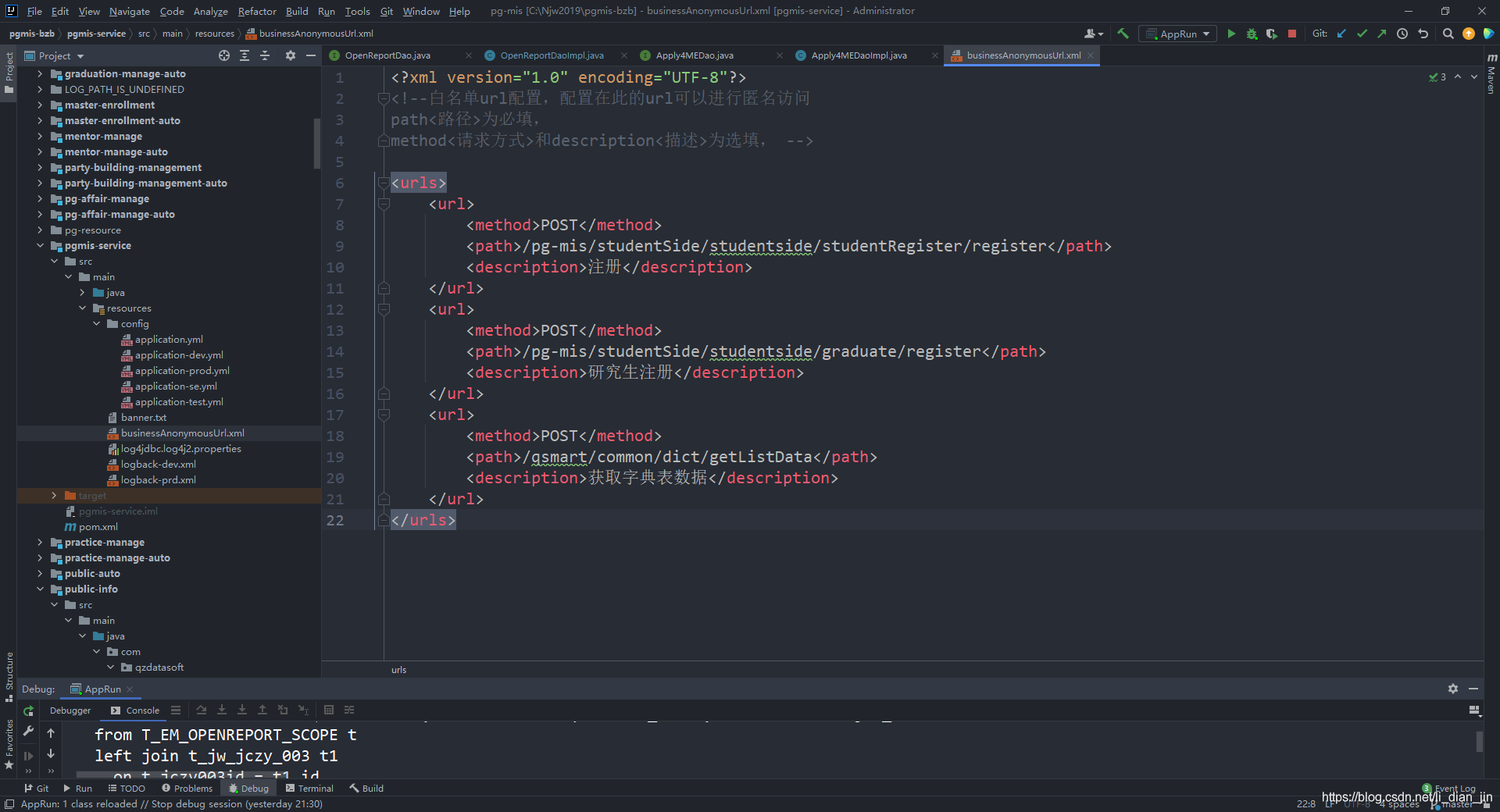Select application-dev.yml in the tree
Image resolution: width=1500 pixels, height=812 pixels.
click(179, 355)
